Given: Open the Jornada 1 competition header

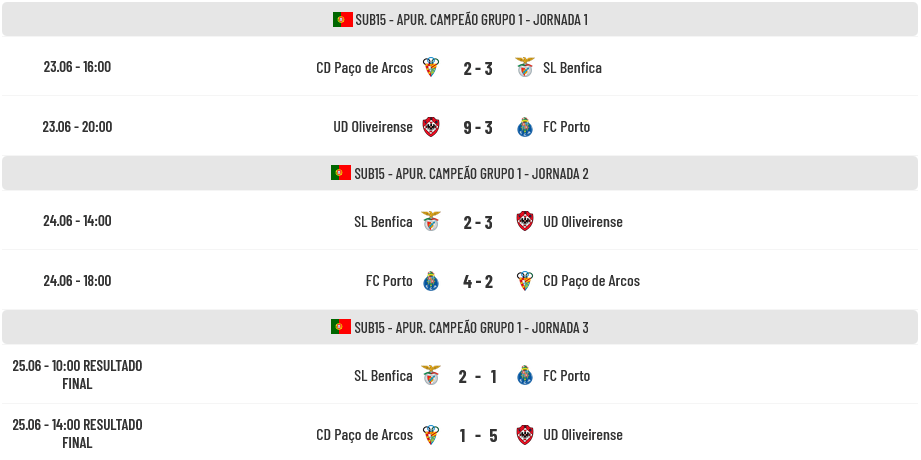Looking at the screenshot, I should click(x=460, y=19).
